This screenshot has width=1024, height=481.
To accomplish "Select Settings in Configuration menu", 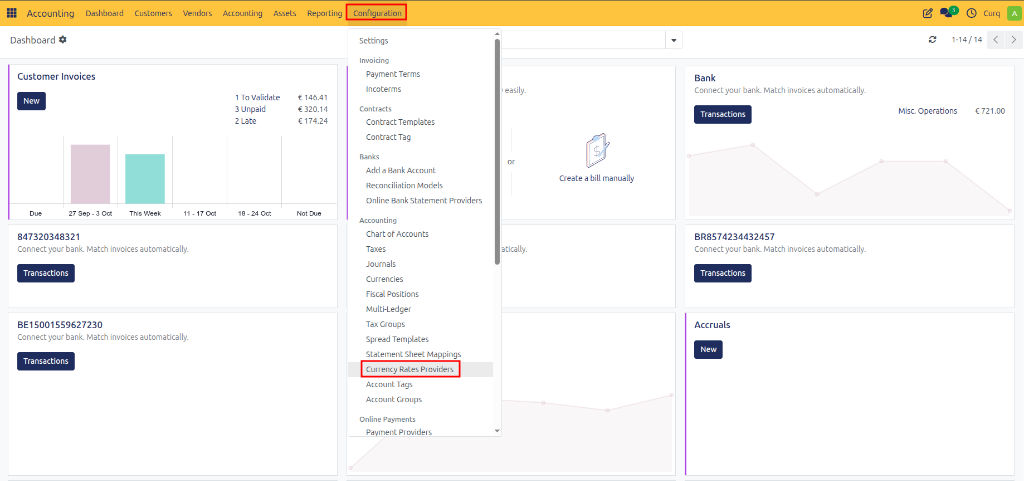I will [374, 40].
